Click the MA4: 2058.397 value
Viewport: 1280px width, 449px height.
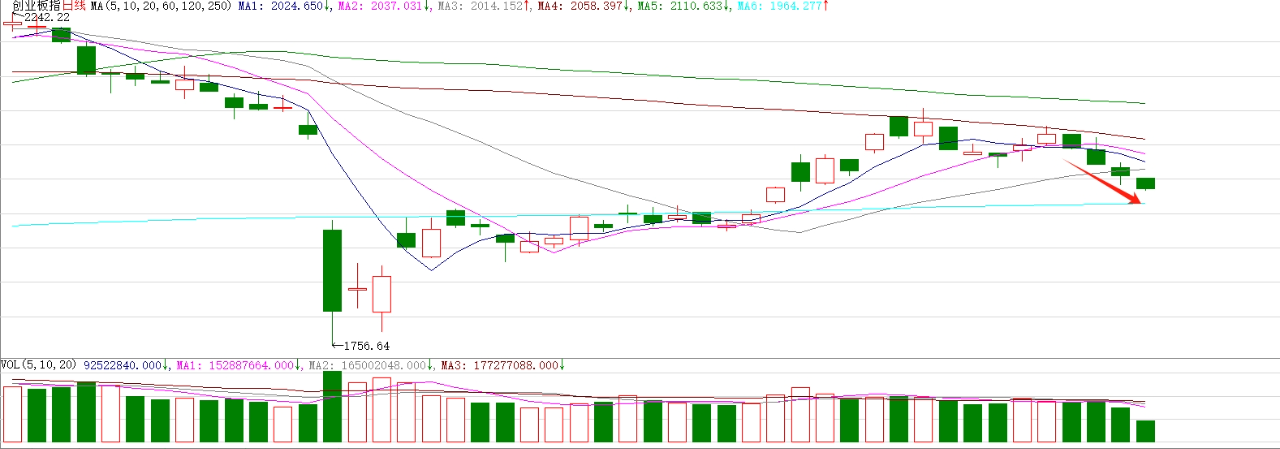[581, 6]
